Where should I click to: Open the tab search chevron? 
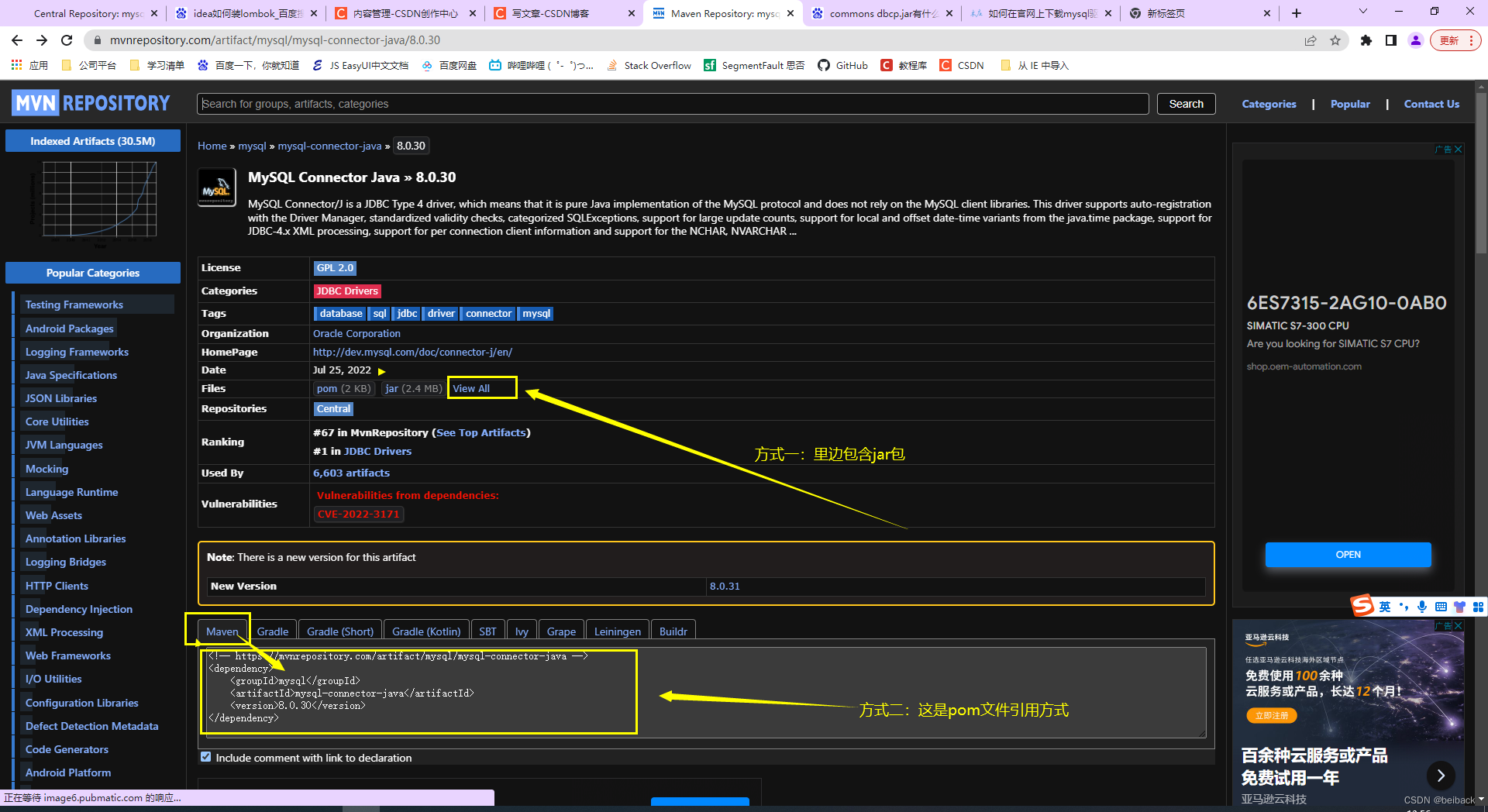pos(1363,12)
